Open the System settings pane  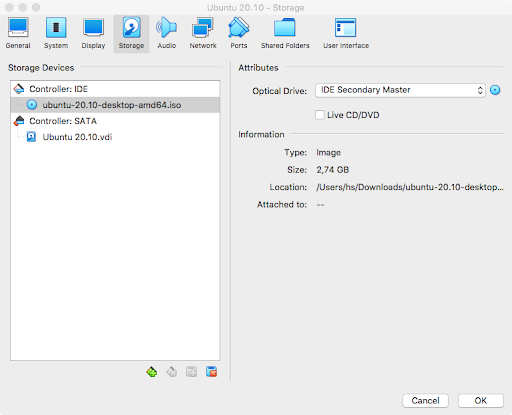tap(56, 34)
